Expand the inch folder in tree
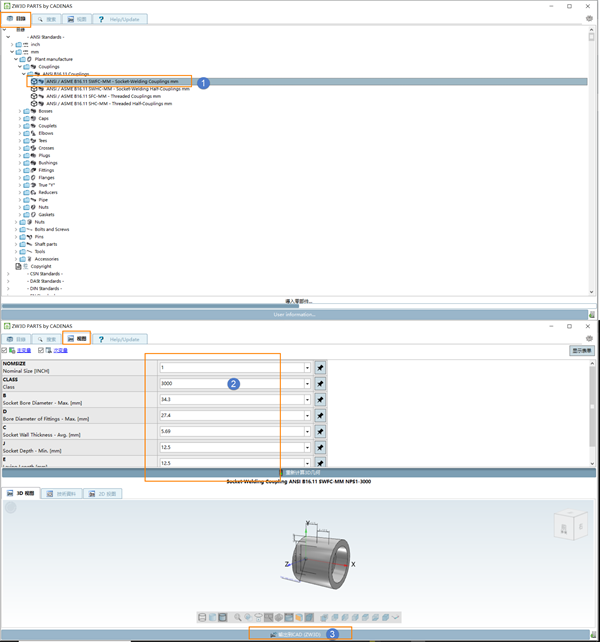 point(12,44)
